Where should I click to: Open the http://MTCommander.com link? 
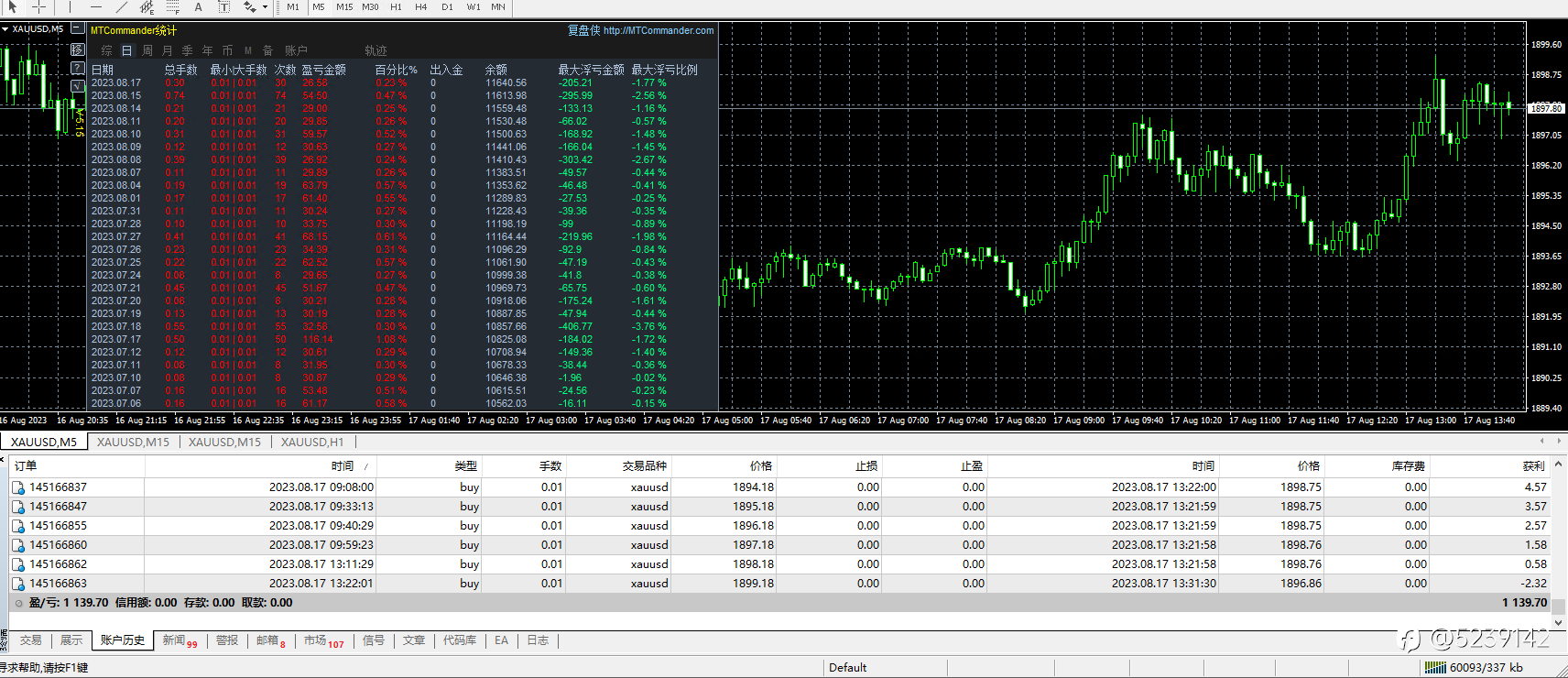point(659,30)
